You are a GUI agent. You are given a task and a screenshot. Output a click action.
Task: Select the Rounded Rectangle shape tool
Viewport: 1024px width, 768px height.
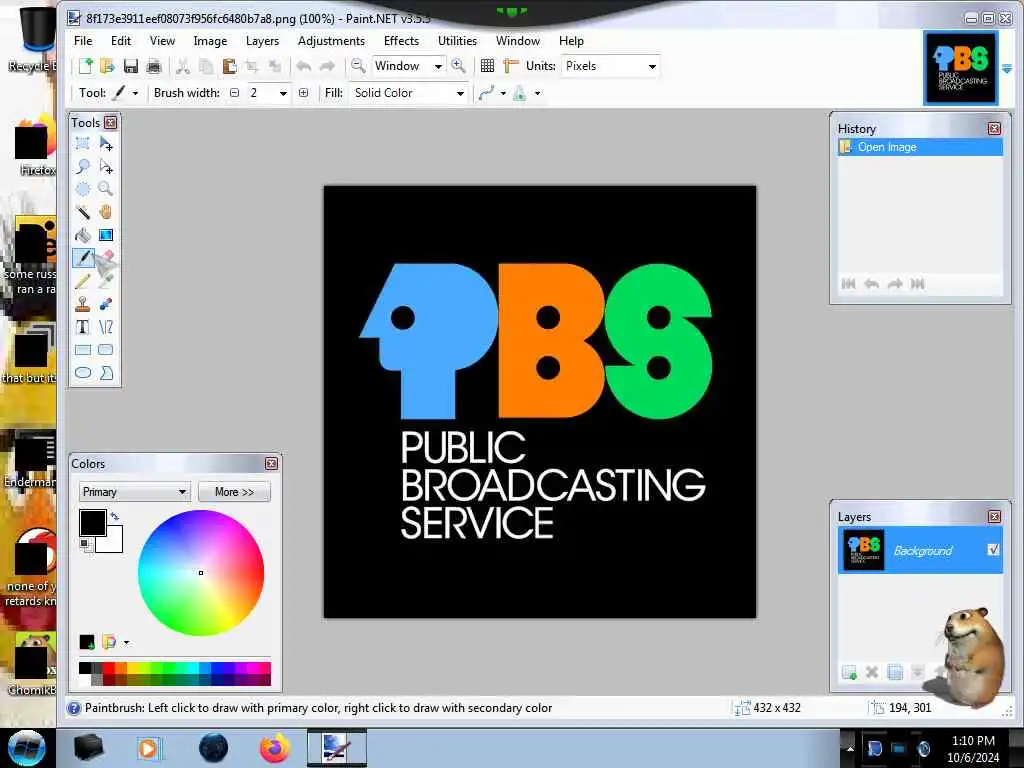coord(106,350)
